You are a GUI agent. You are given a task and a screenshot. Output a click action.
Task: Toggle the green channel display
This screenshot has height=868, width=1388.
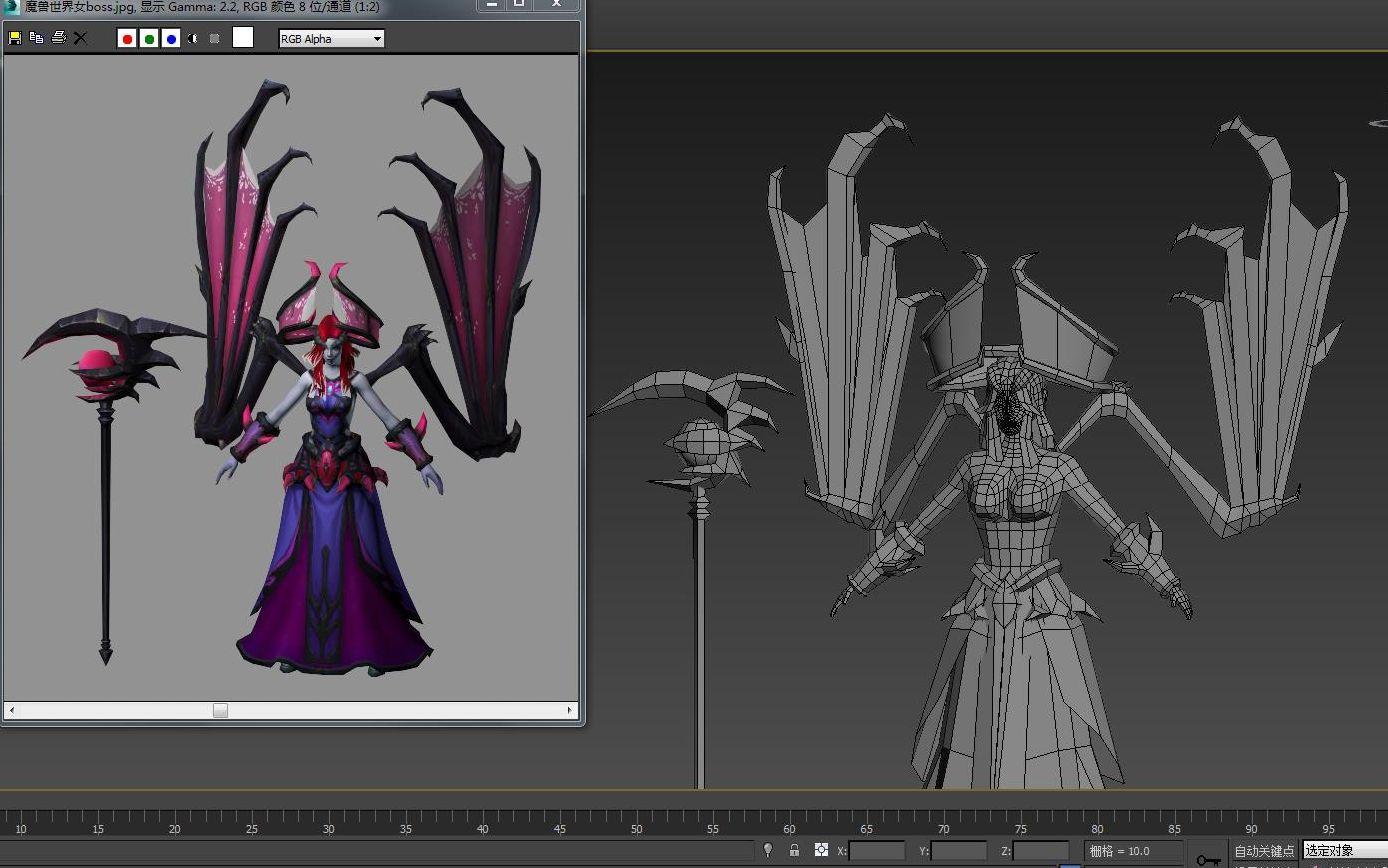[149, 39]
